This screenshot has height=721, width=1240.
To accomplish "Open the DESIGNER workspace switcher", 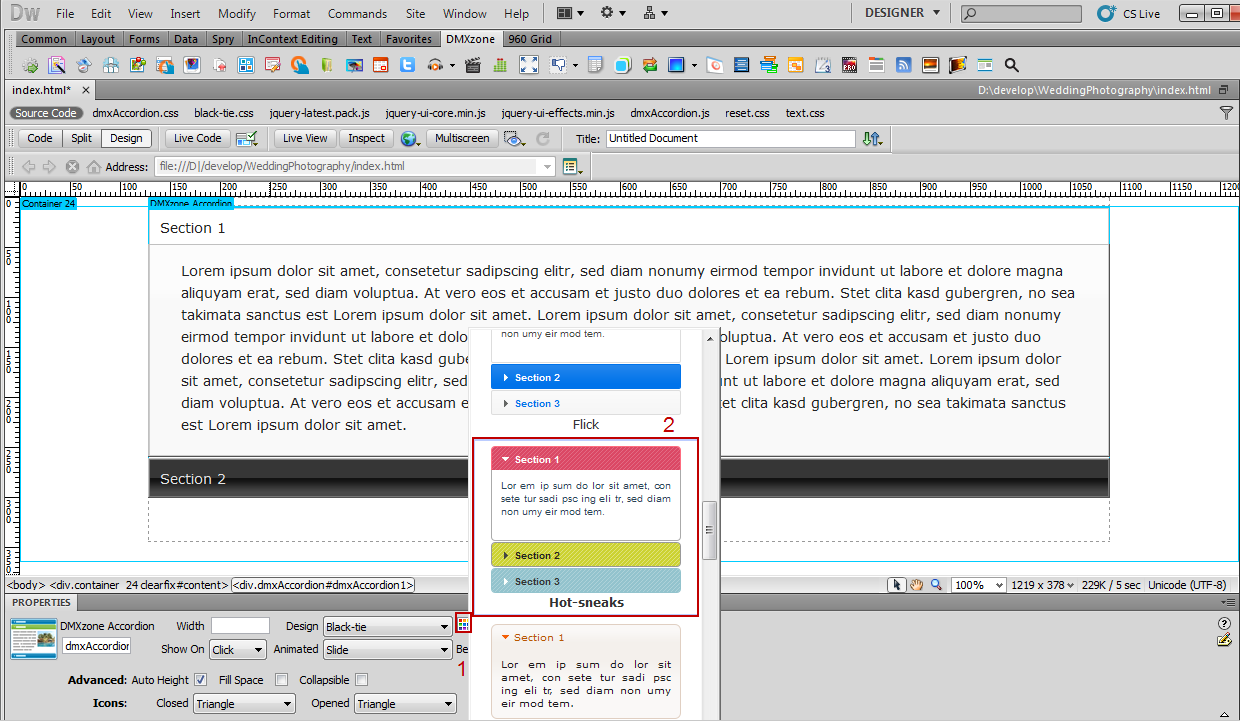I will (x=902, y=13).
